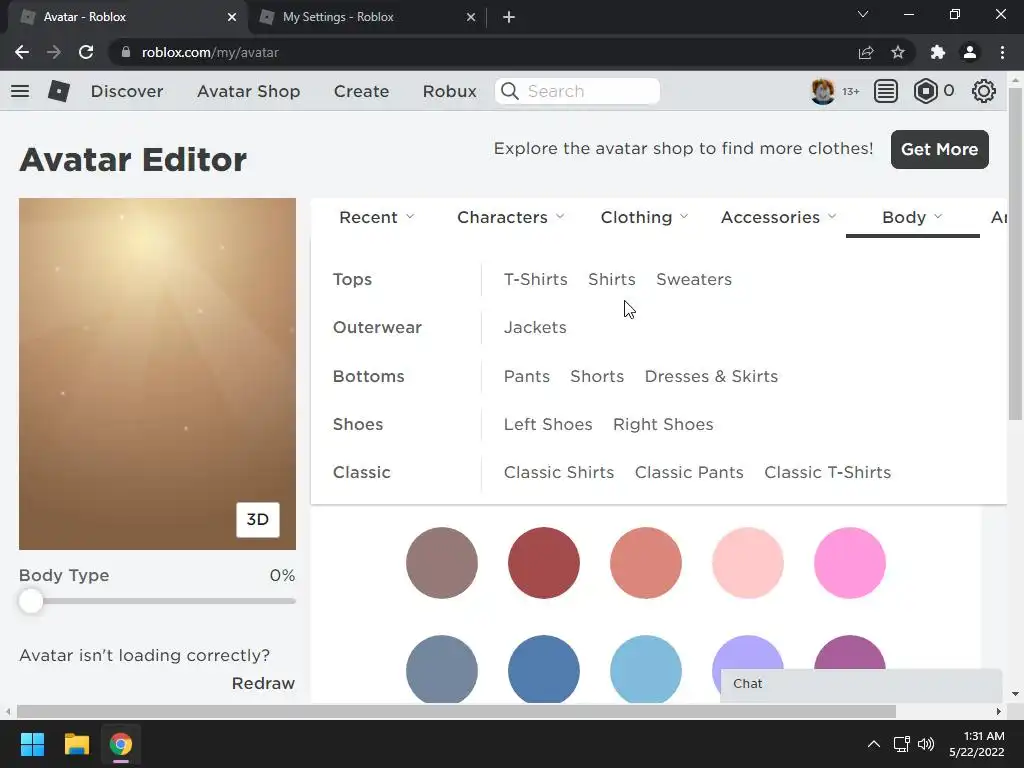Open the volume speaker tray icon
This screenshot has width=1024, height=768.
pyautogui.click(x=925, y=744)
